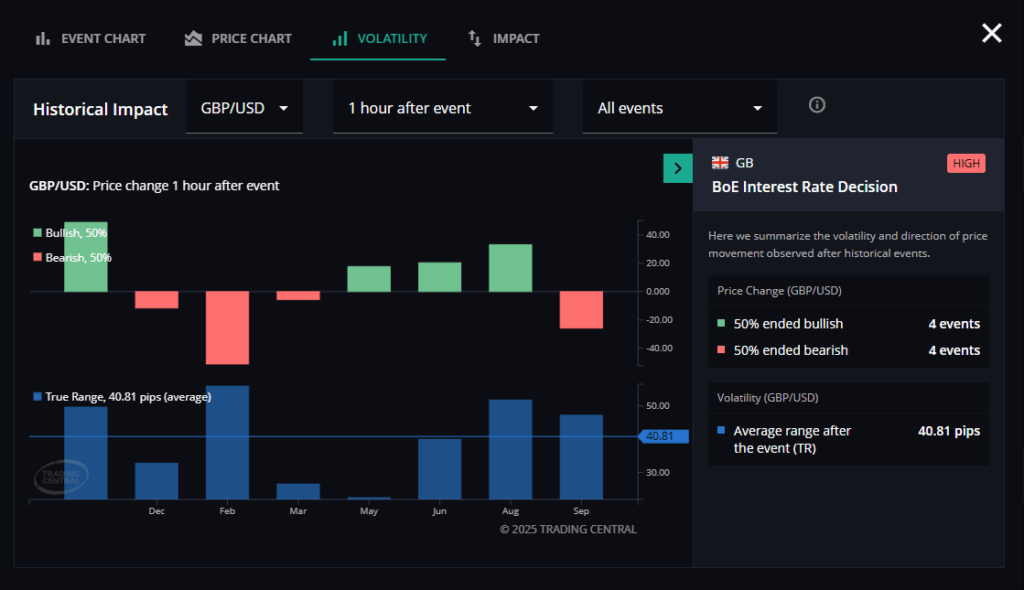1024x590 pixels.
Task: Open the 1 hour after event dropdown
Action: (442, 108)
